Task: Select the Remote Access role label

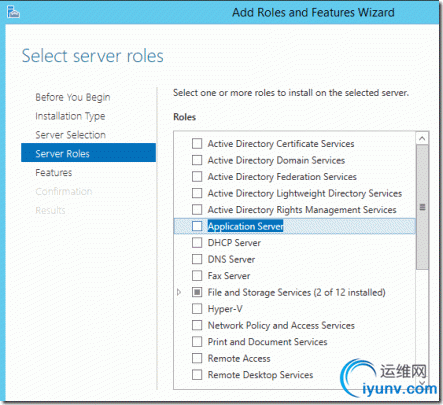Action: click(239, 359)
